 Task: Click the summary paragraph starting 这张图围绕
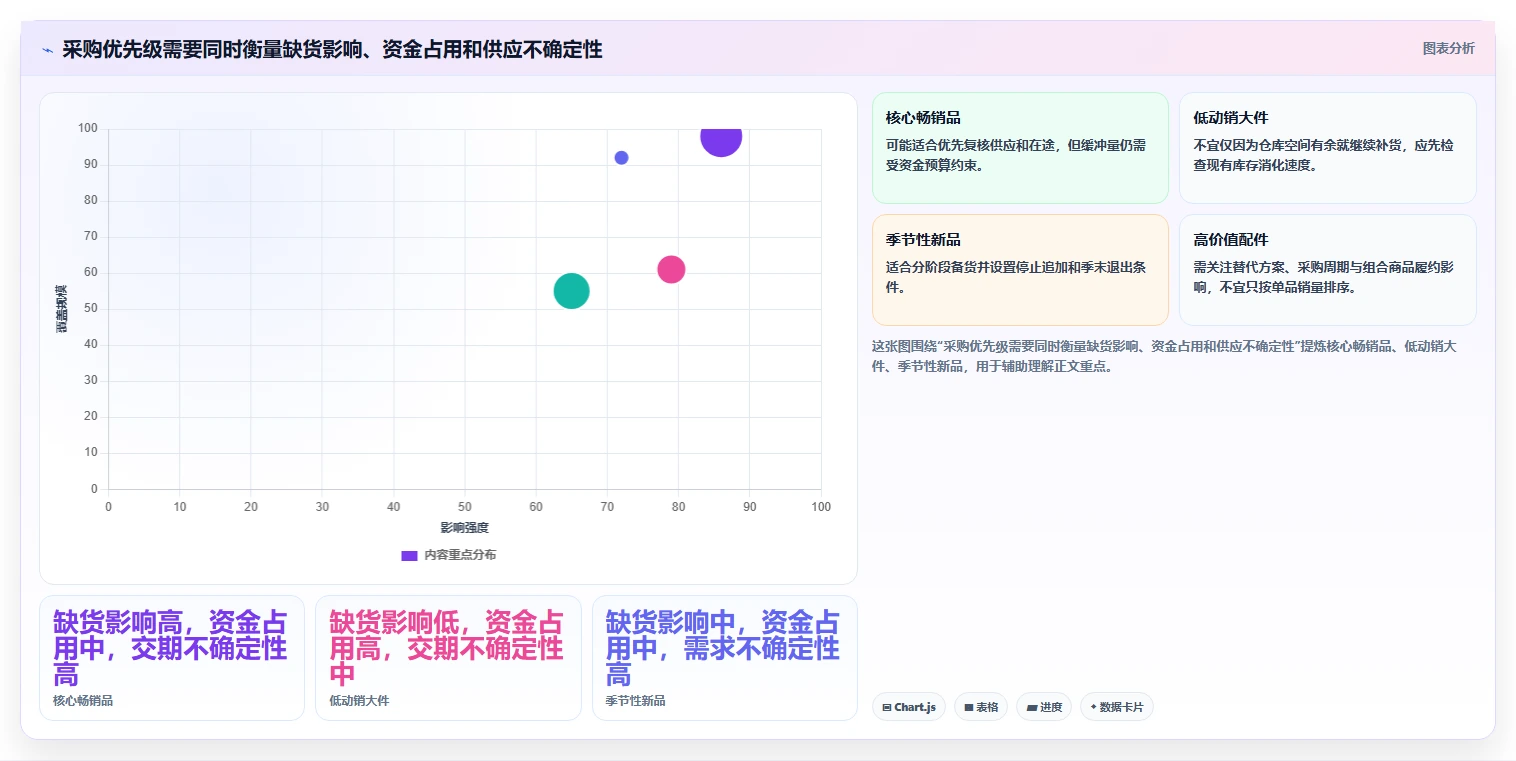1164,356
